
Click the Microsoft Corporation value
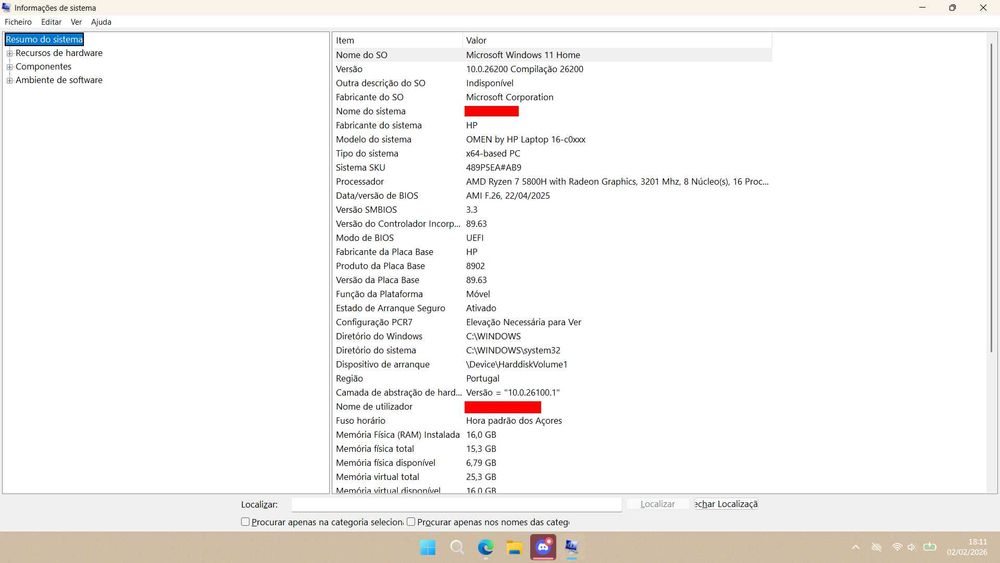(x=510, y=97)
